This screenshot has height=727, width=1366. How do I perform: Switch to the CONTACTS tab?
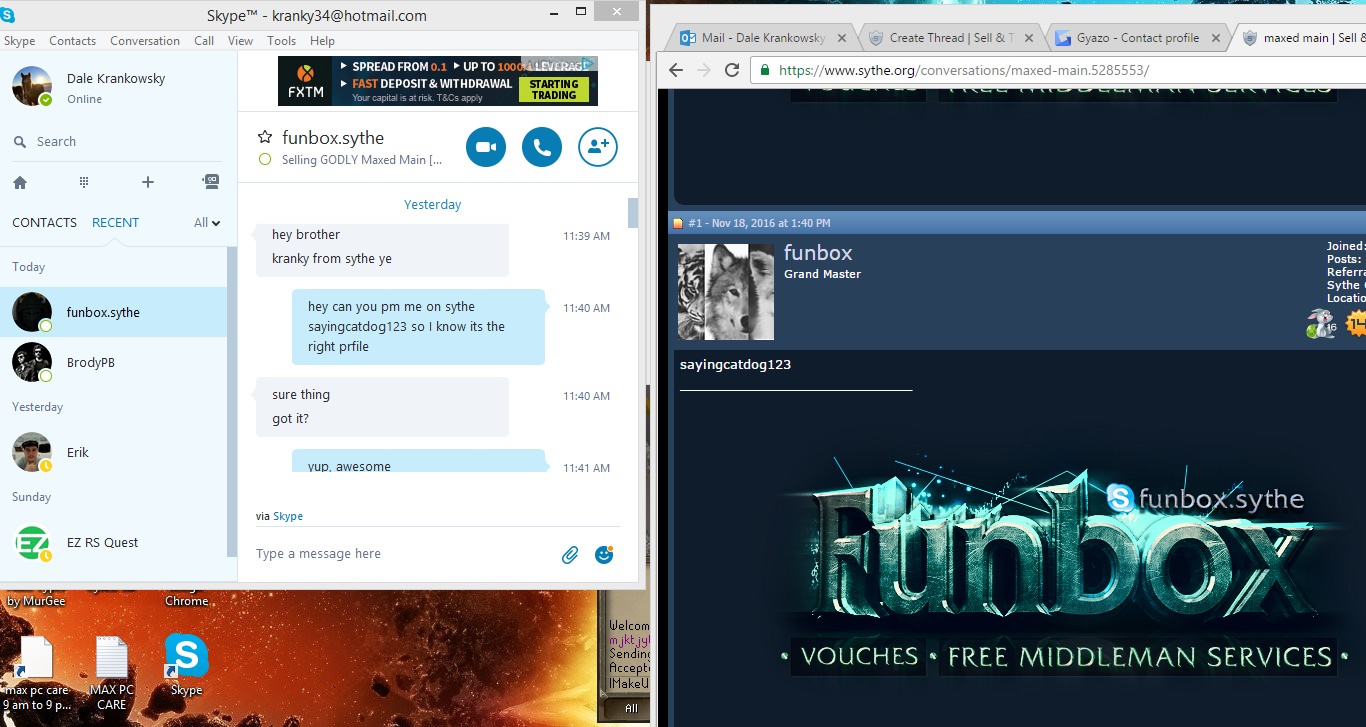tap(44, 223)
